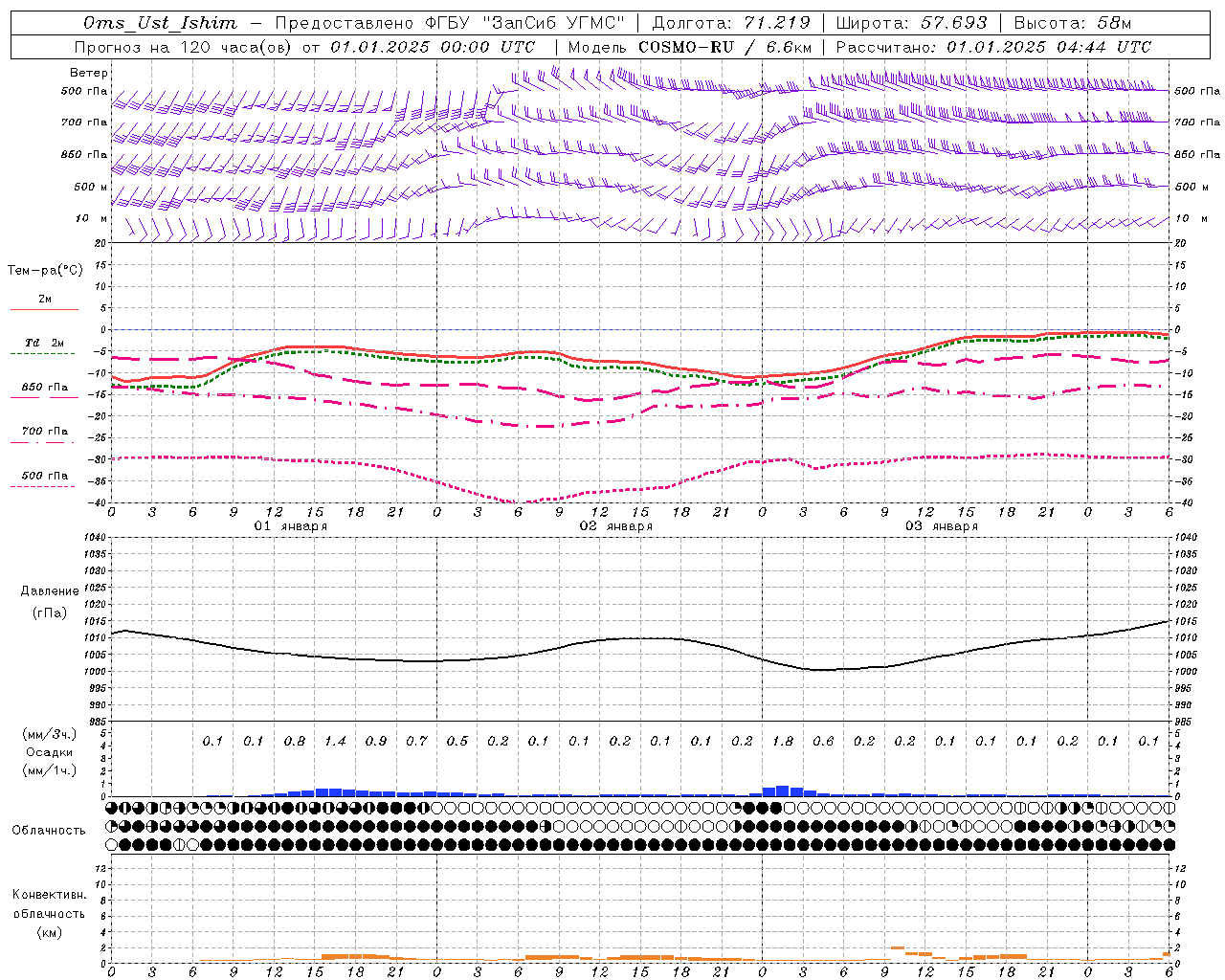1225x980 pixels.
Task: Click the station name Oms_Ust_Ishim
Action: (x=160, y=23)
